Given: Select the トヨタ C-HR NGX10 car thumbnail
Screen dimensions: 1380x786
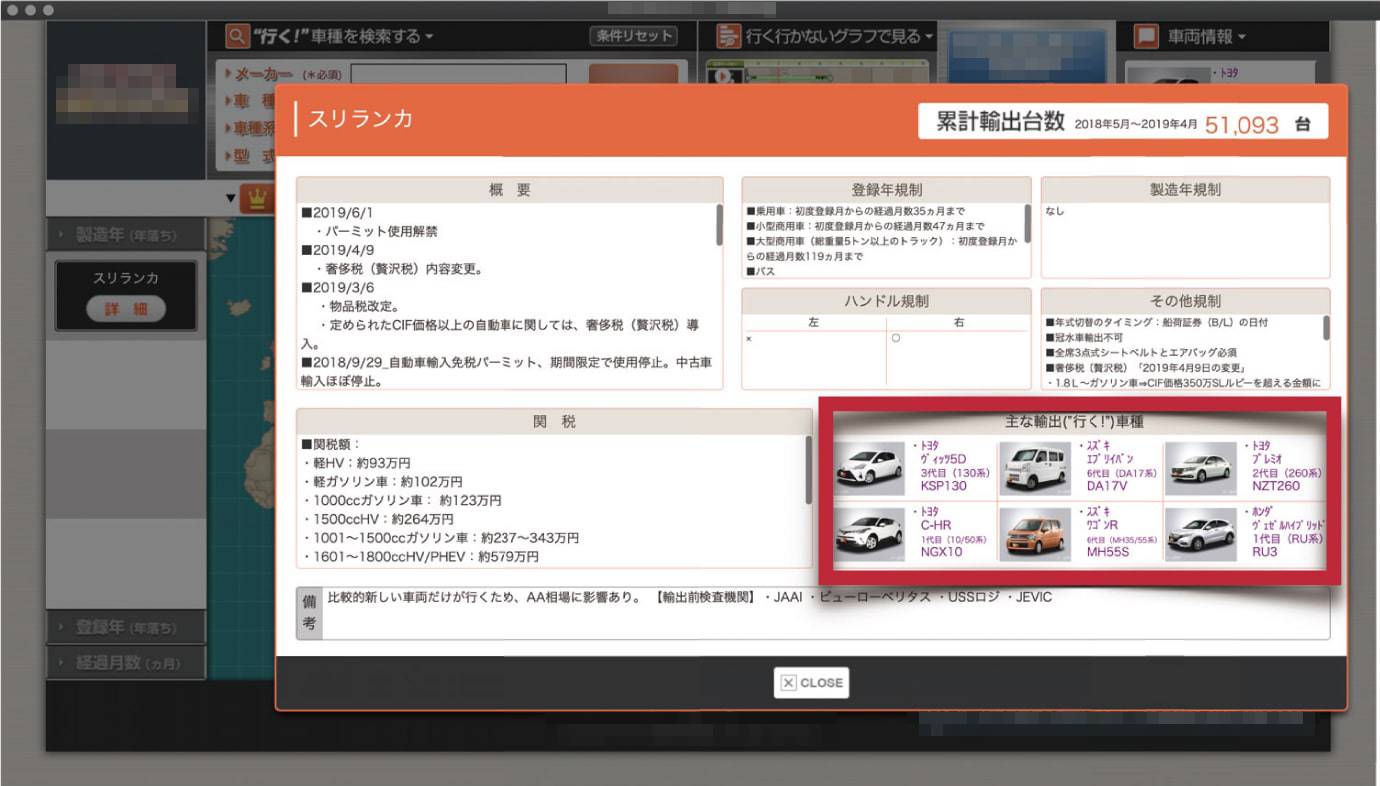Looking at the screenshot, I should click(x=871, y=532).
